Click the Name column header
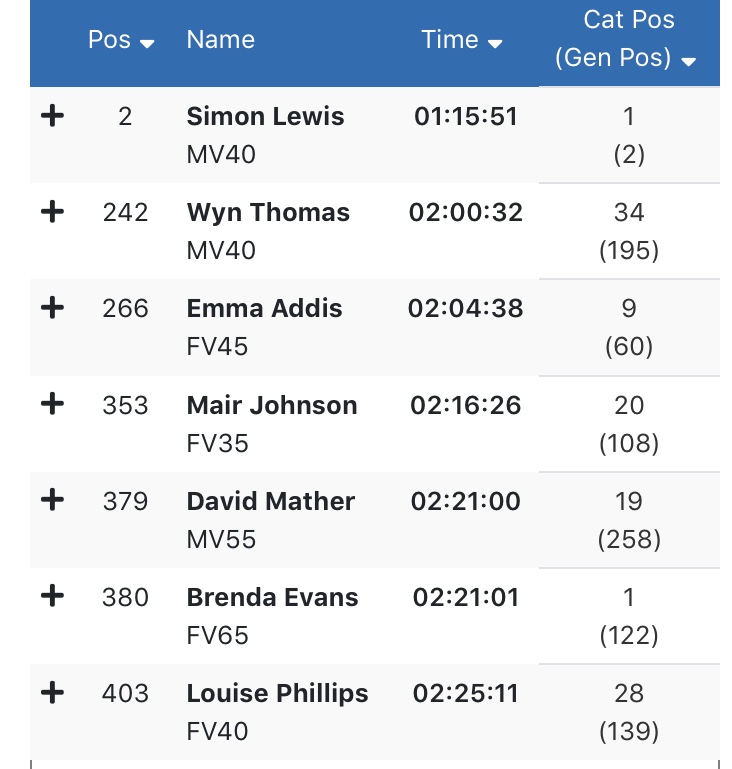This screenshot has width=732, height=769. [x=220, y=40]
